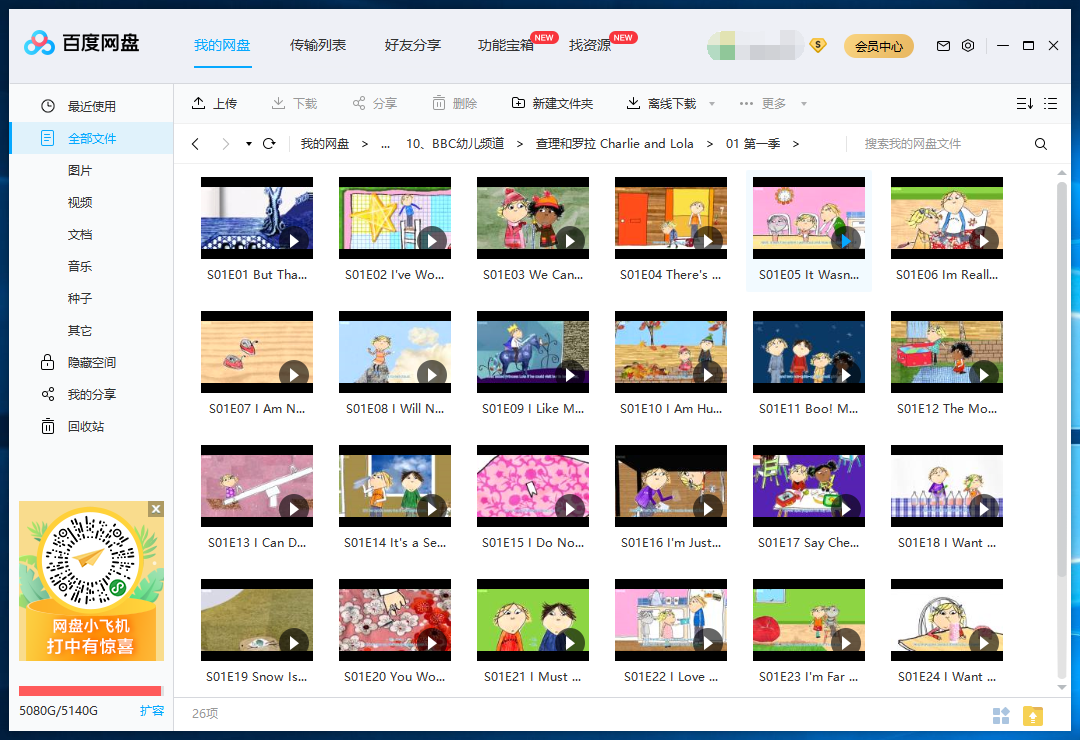Expand the More menu dropdown arrow
The image size is (1080, 740).
point(804,104)
